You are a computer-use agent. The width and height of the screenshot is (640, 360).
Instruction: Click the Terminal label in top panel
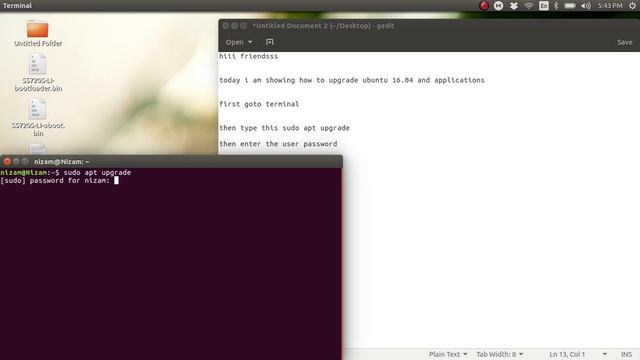coord(17,6)
